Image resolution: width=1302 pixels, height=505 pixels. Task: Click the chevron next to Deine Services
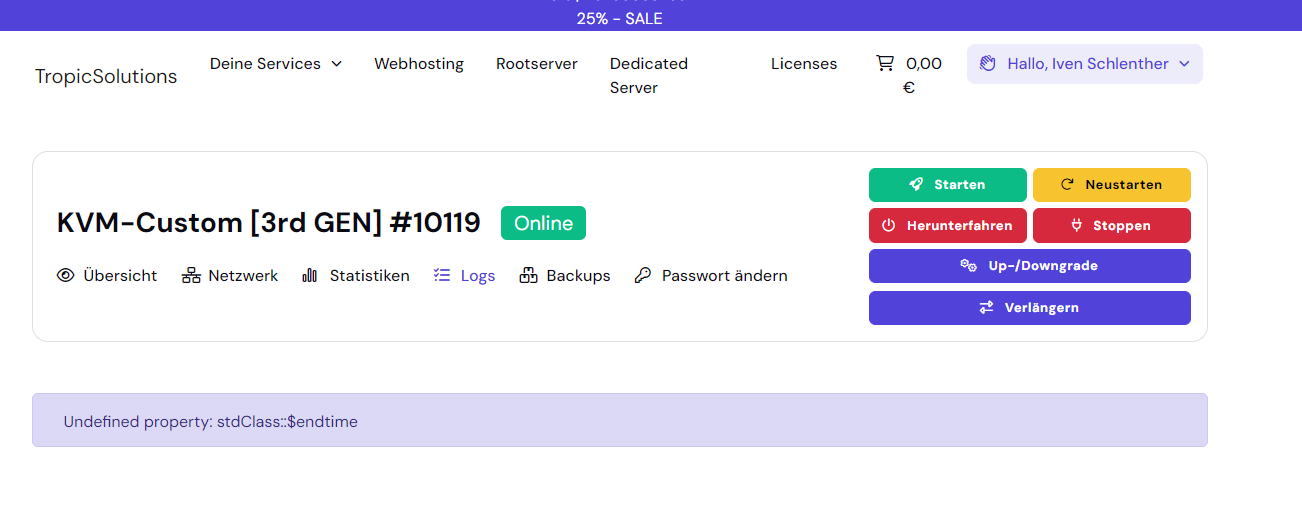point(337,64)
